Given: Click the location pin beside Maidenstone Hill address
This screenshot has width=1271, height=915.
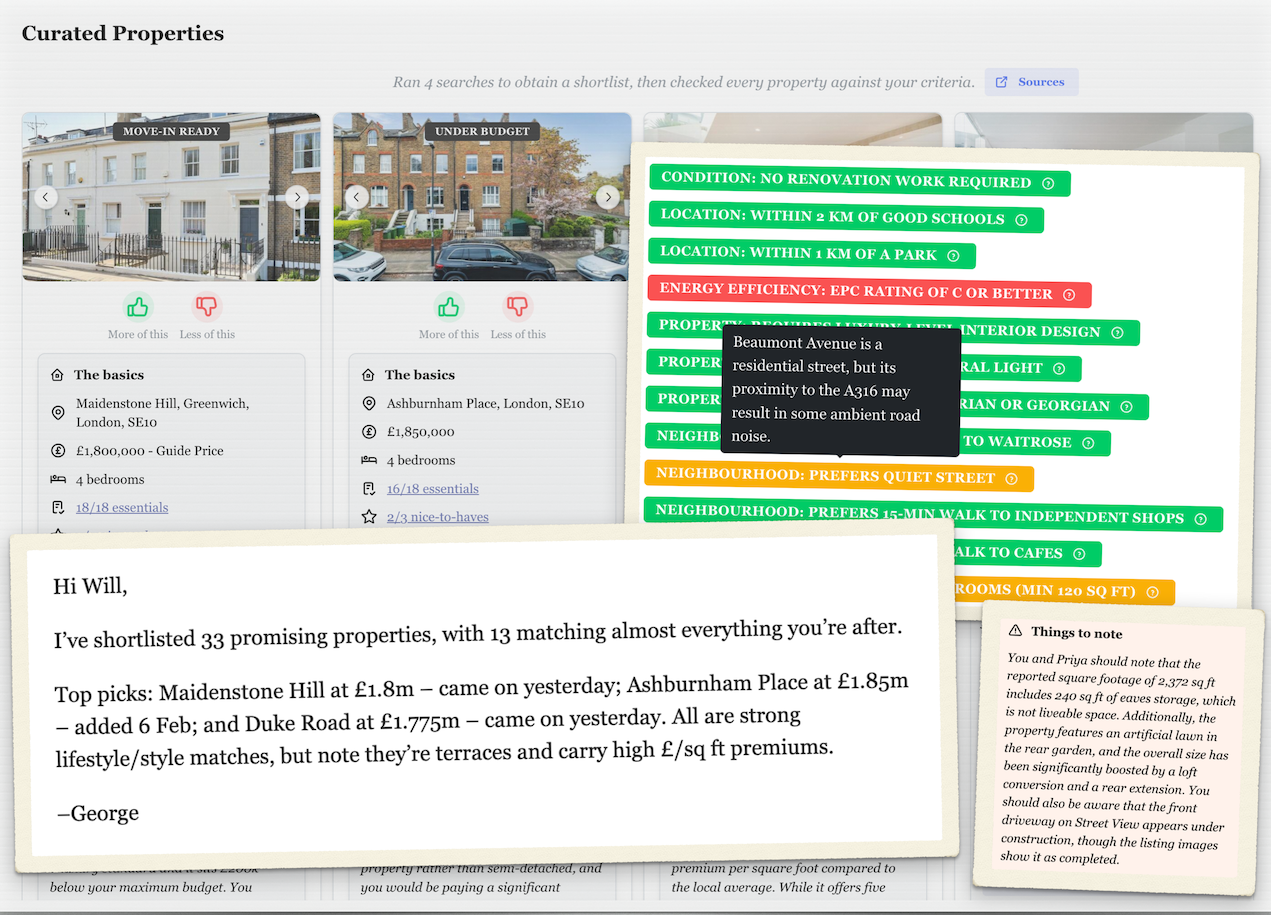Looking at the screenshot, I should 58,412.
